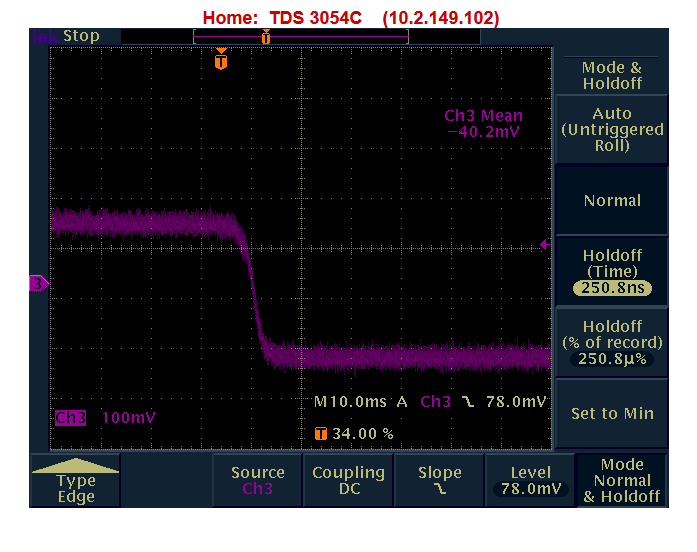
Task: Click the falling slope icon in Slope menu
Action: pos(439,490)
